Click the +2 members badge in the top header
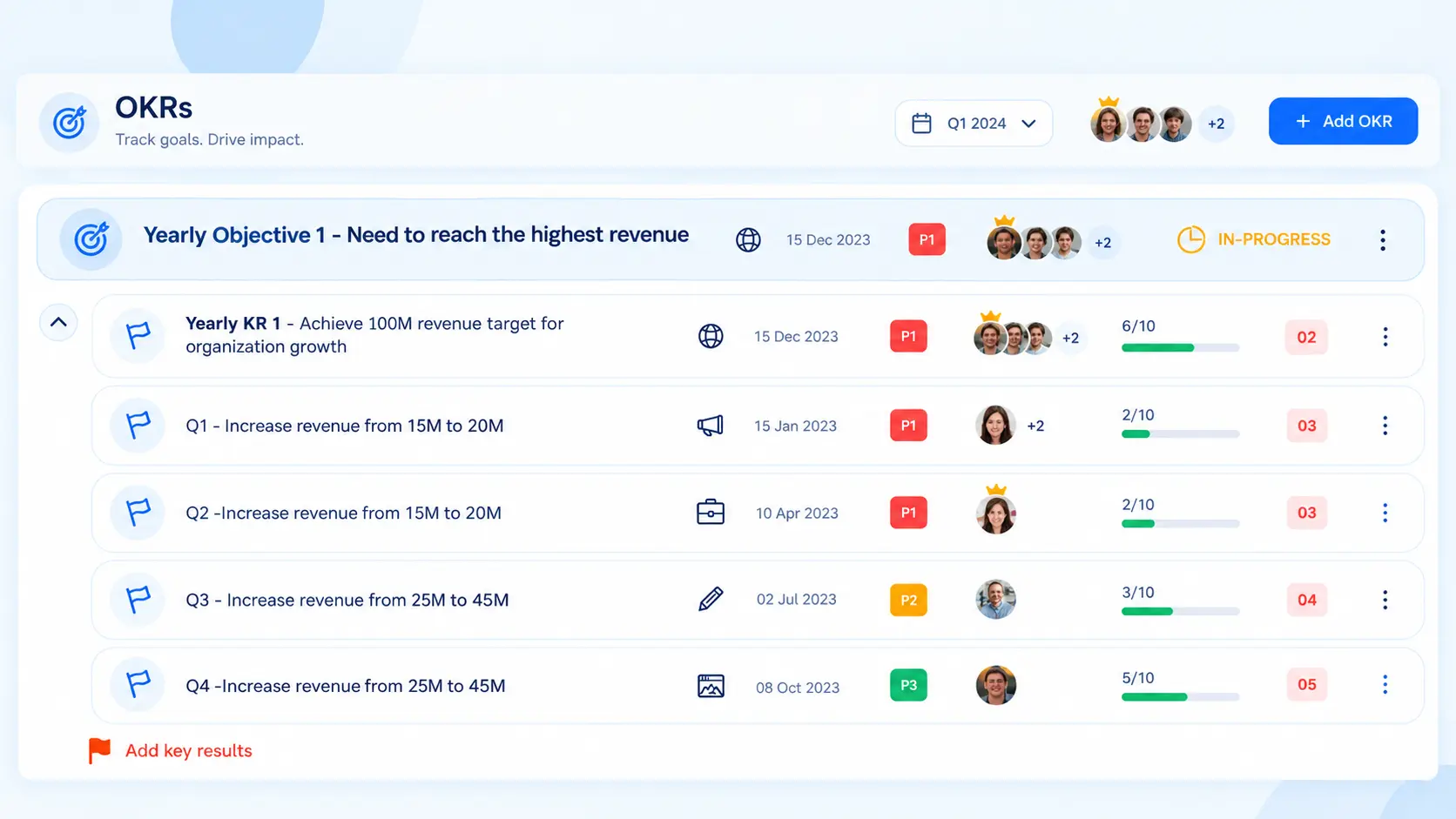Viewport: 1456px width, 819px height. (x=1217, y=124)
